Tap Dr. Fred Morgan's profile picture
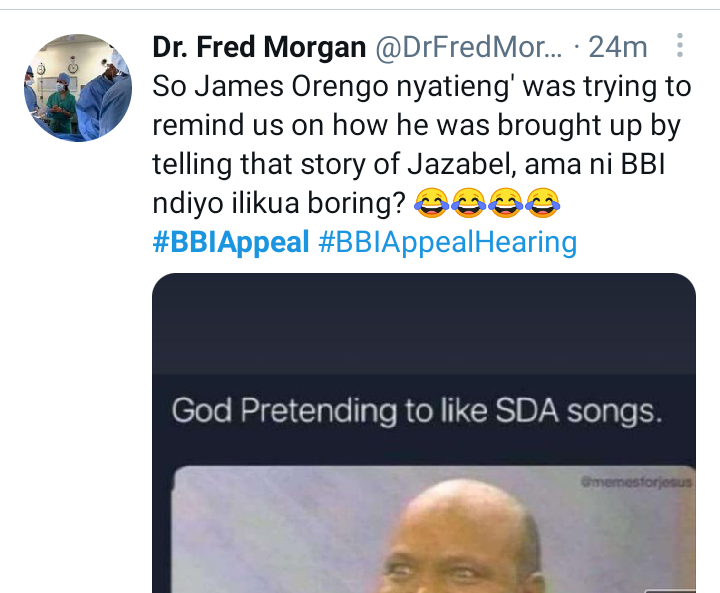The image size is (720, 593). [78, 87]
